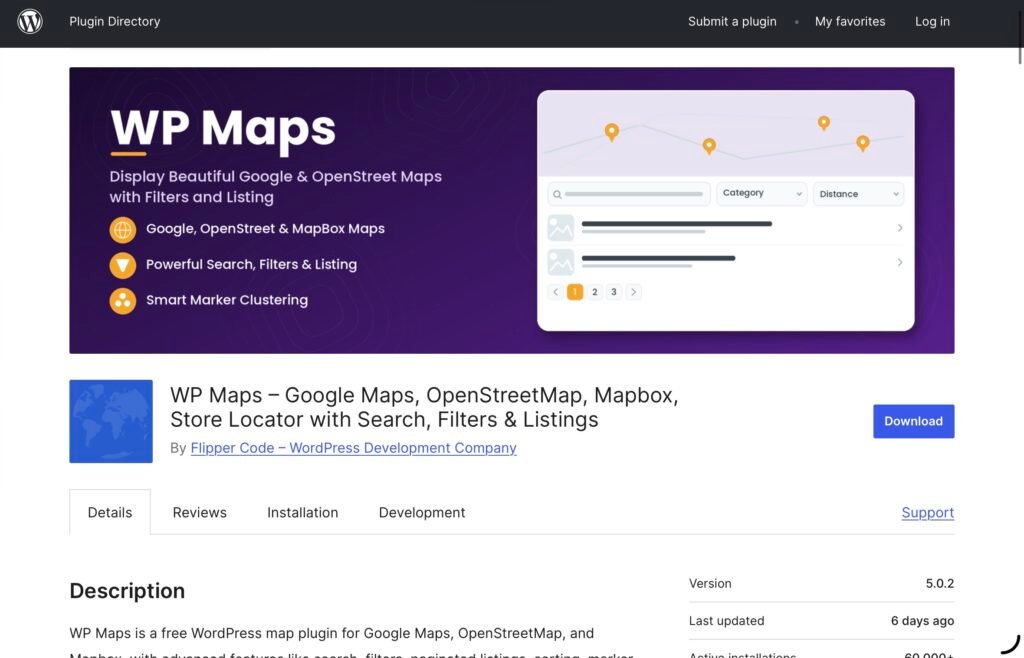Click the Version 5.0.2 value
The image size is (1024, 658).
coord(940,584)
